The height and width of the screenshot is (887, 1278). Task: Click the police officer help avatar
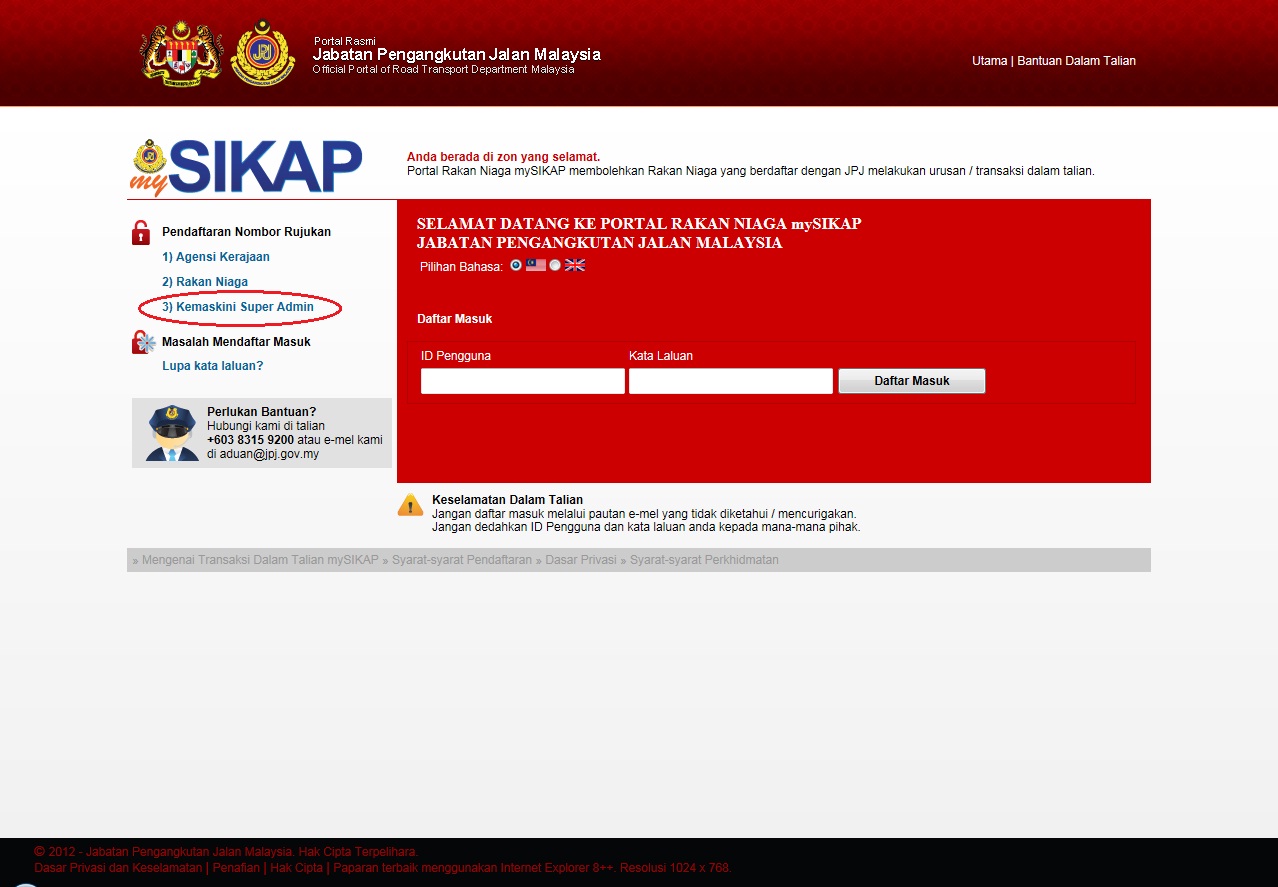tap(172, 433)
